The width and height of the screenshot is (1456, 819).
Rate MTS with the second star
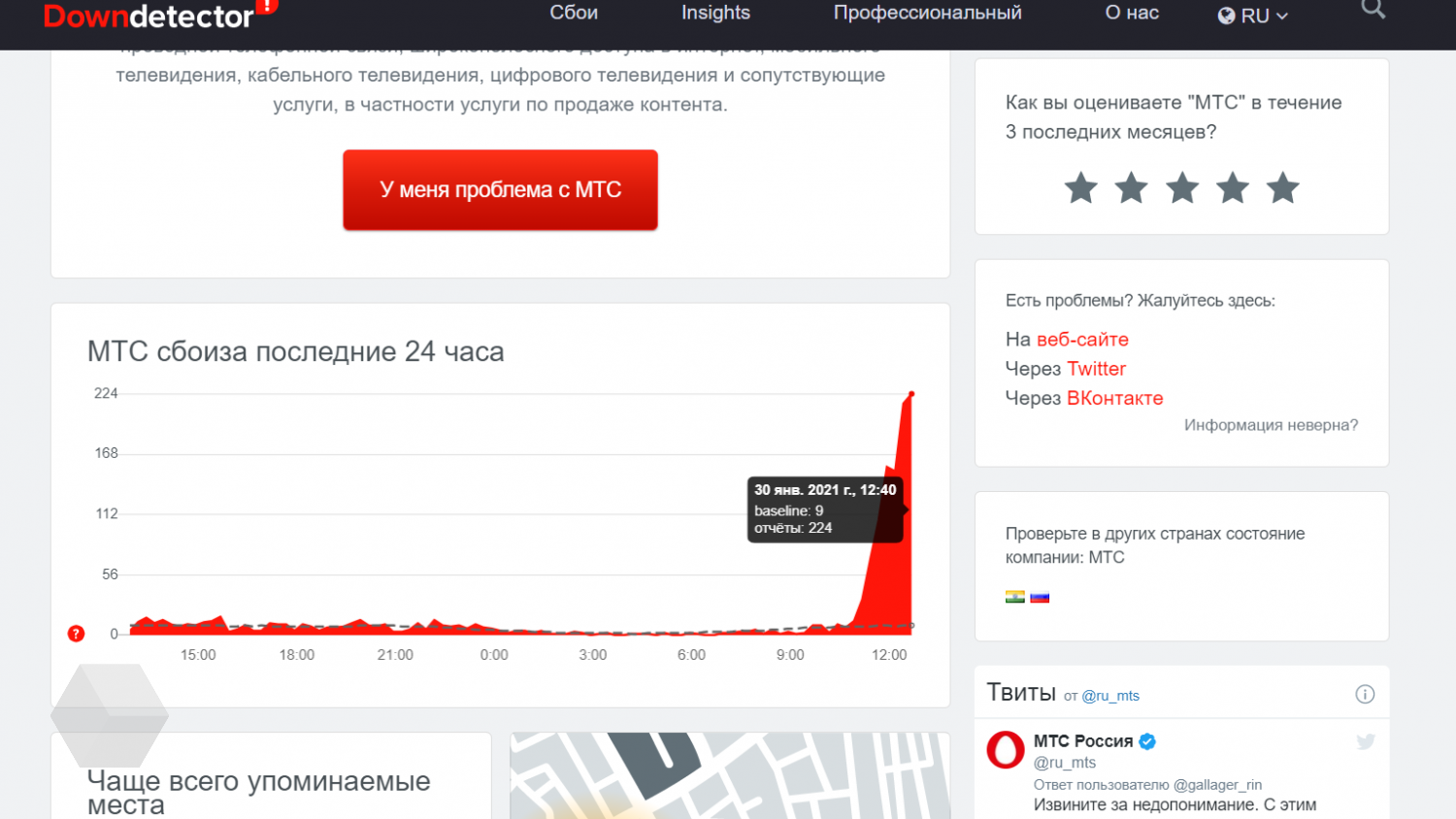1131,187
